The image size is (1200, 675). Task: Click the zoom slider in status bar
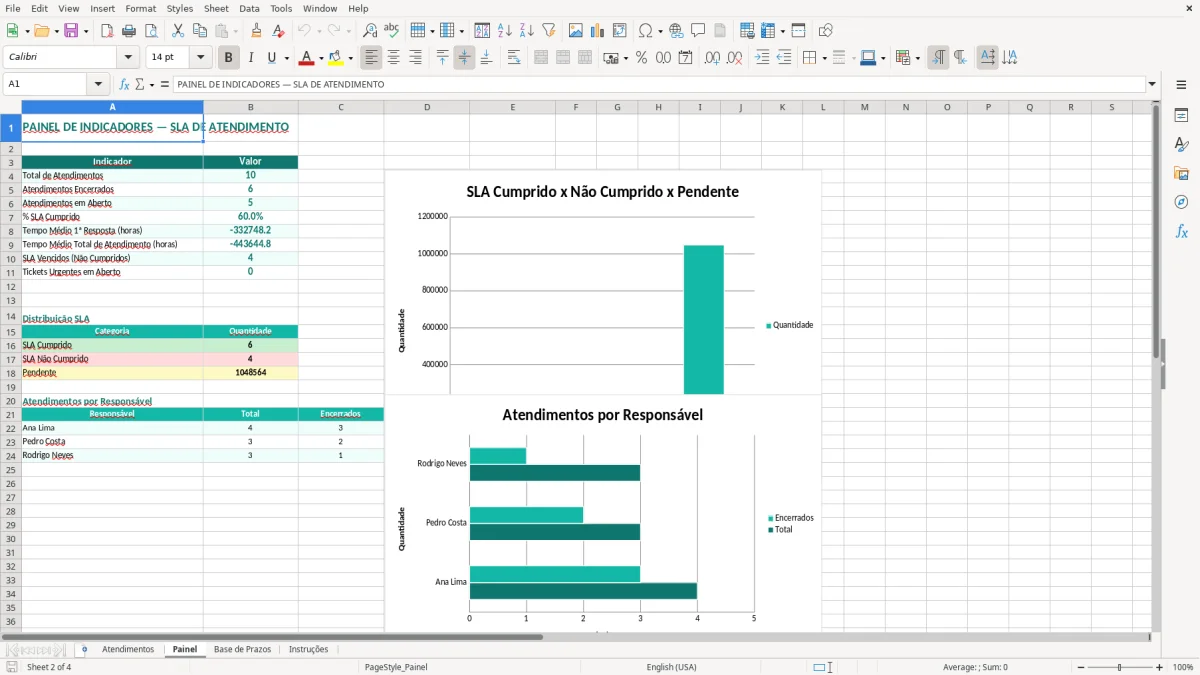tap(1119, 667)
